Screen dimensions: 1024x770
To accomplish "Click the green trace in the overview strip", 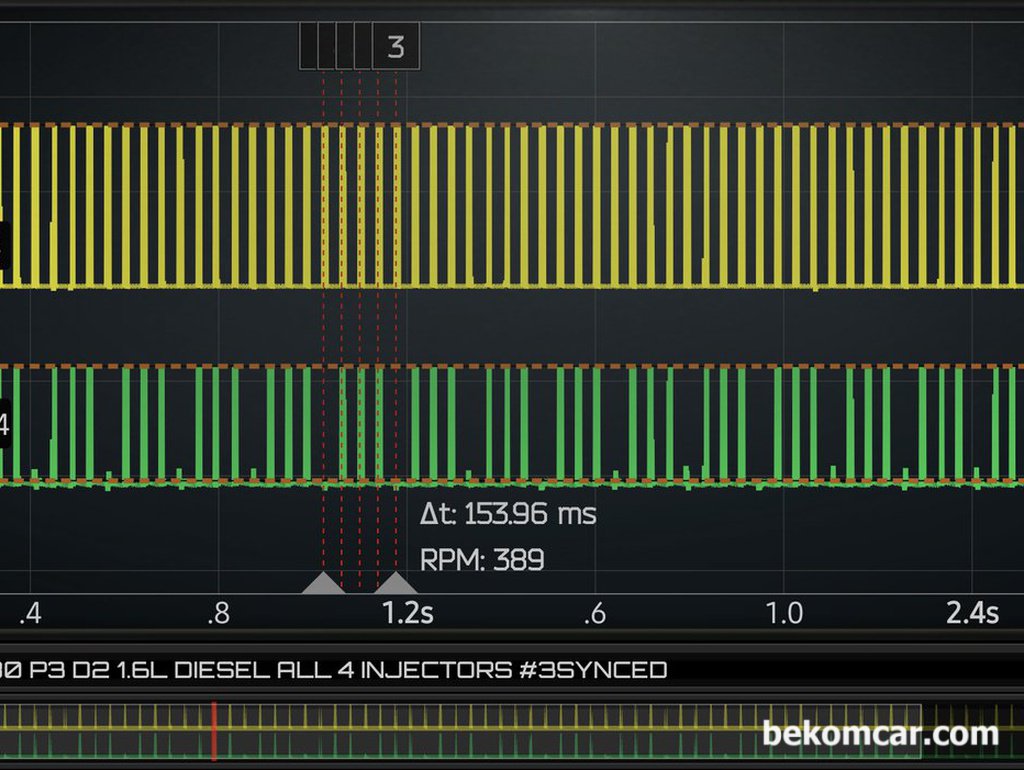I will 500,746.
